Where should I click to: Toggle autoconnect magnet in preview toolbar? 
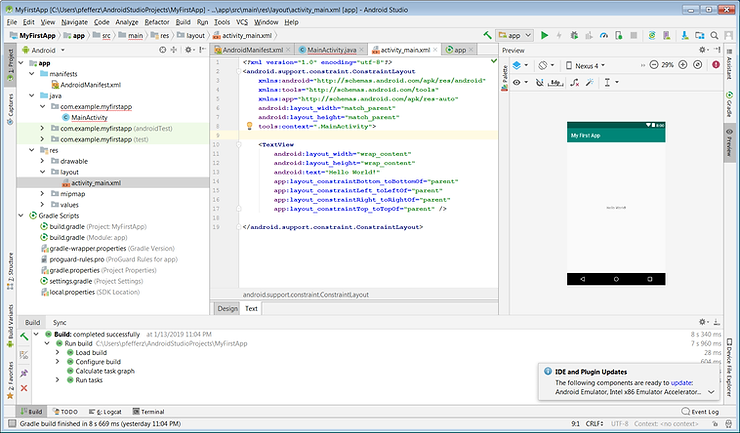pos(539,83)
